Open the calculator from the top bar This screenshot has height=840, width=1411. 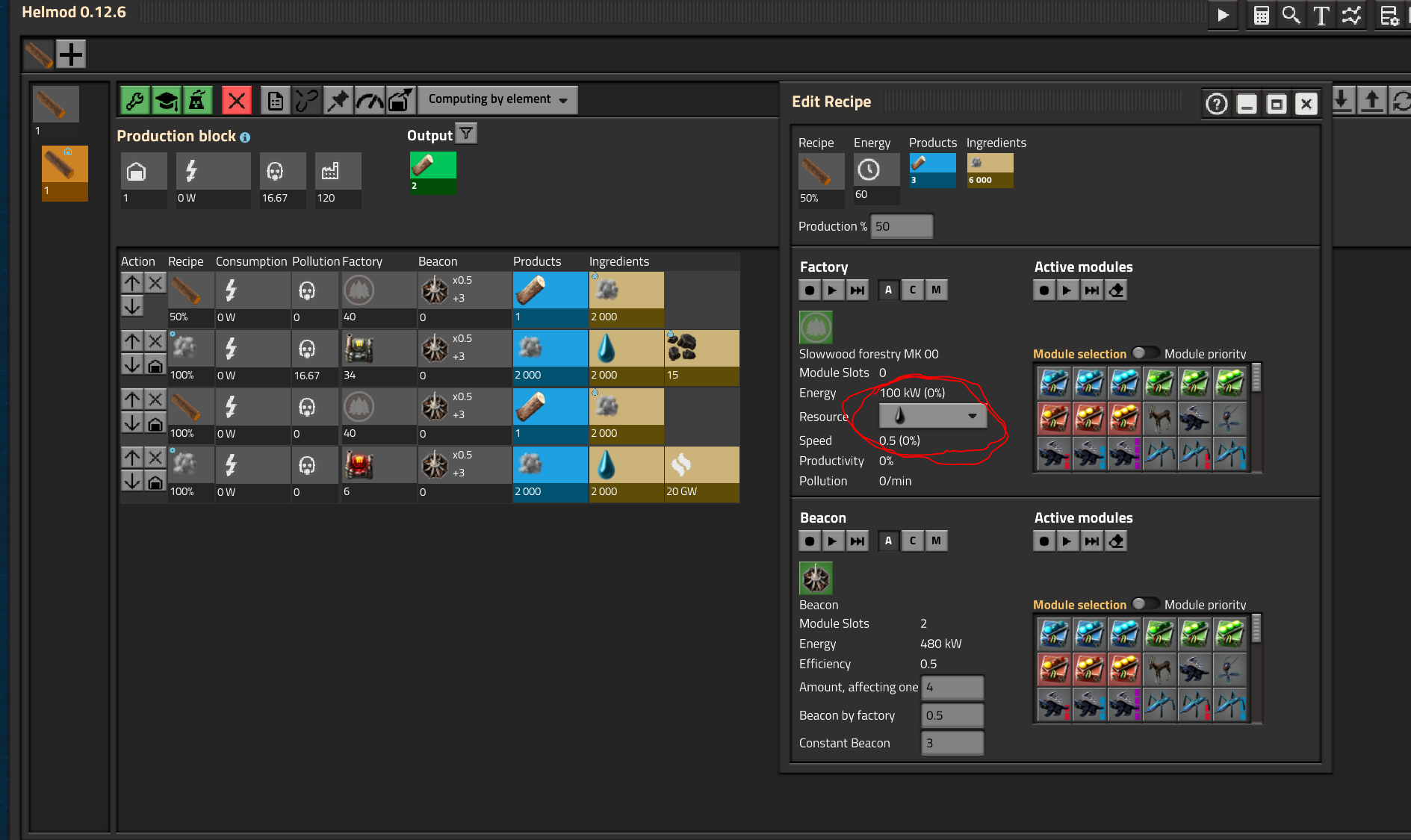pyautogui.click(x=1262, y=15)
